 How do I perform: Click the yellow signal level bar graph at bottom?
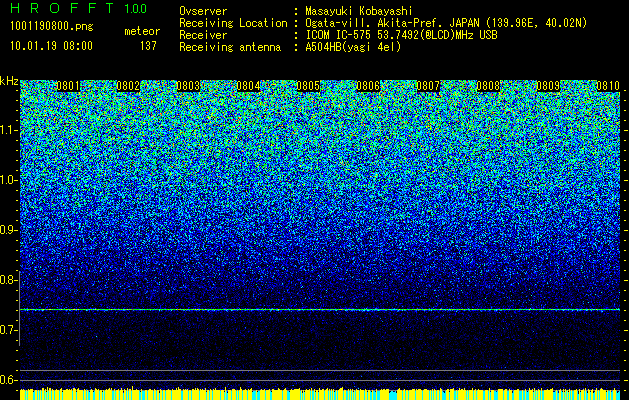pyautogui.click(x=320, y=394)
